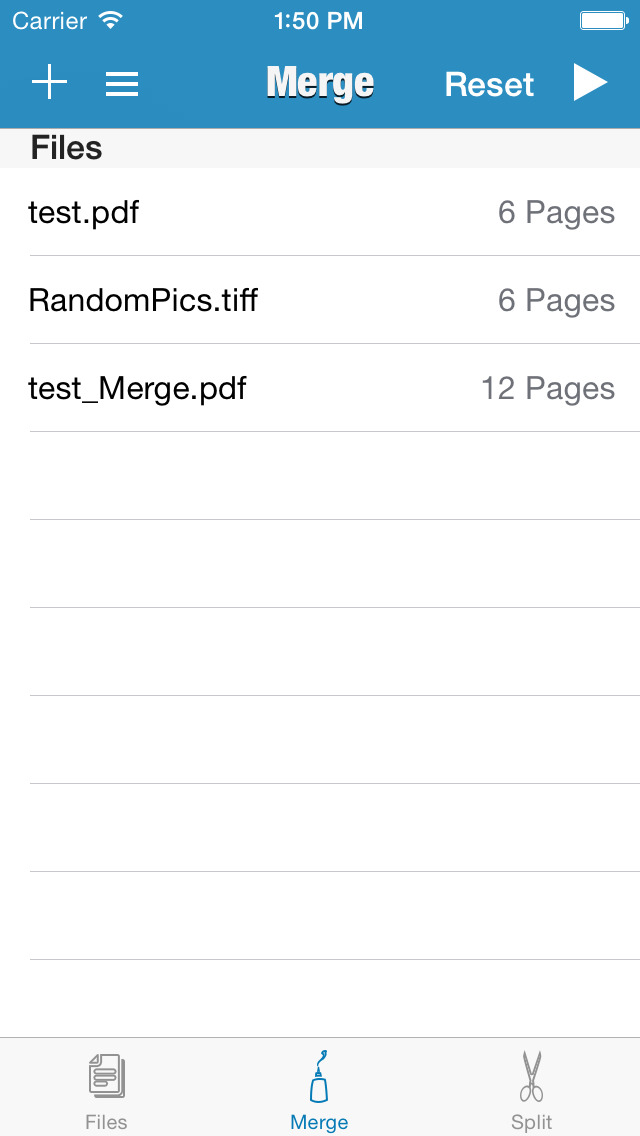The image size is (640, 1136).
Task: Tap the 6 Pages label for RandomPics.tiff
Action: click(556, 300)
